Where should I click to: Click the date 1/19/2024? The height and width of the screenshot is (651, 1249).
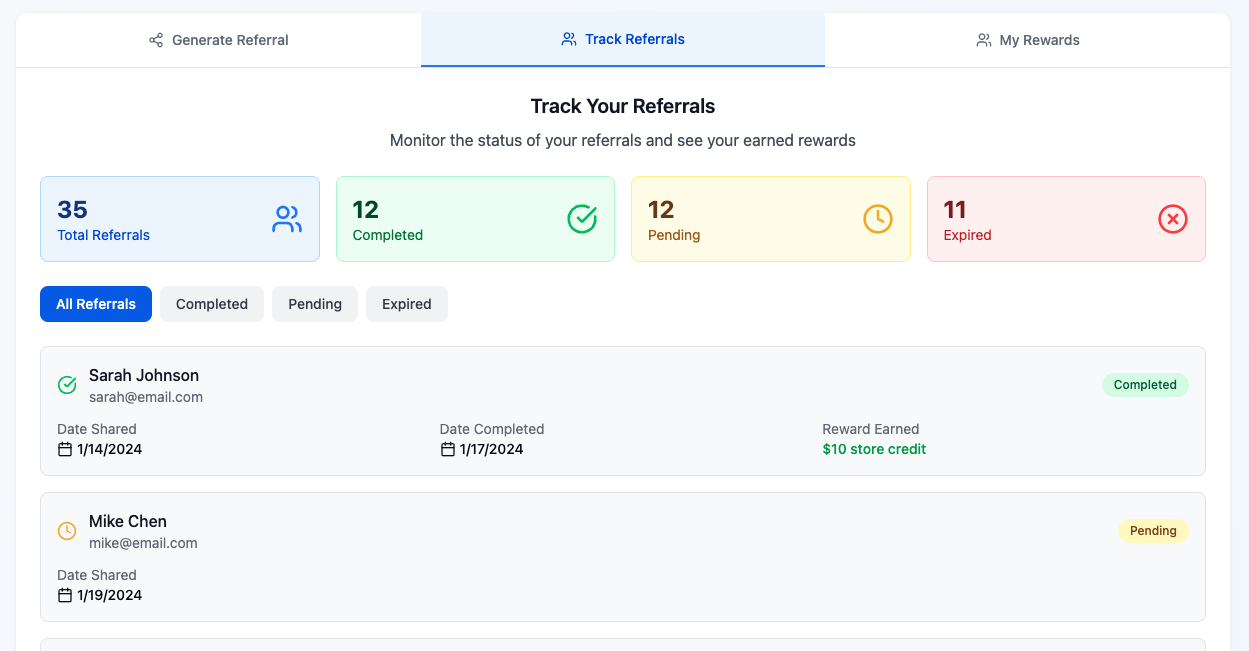click(110, 595)
